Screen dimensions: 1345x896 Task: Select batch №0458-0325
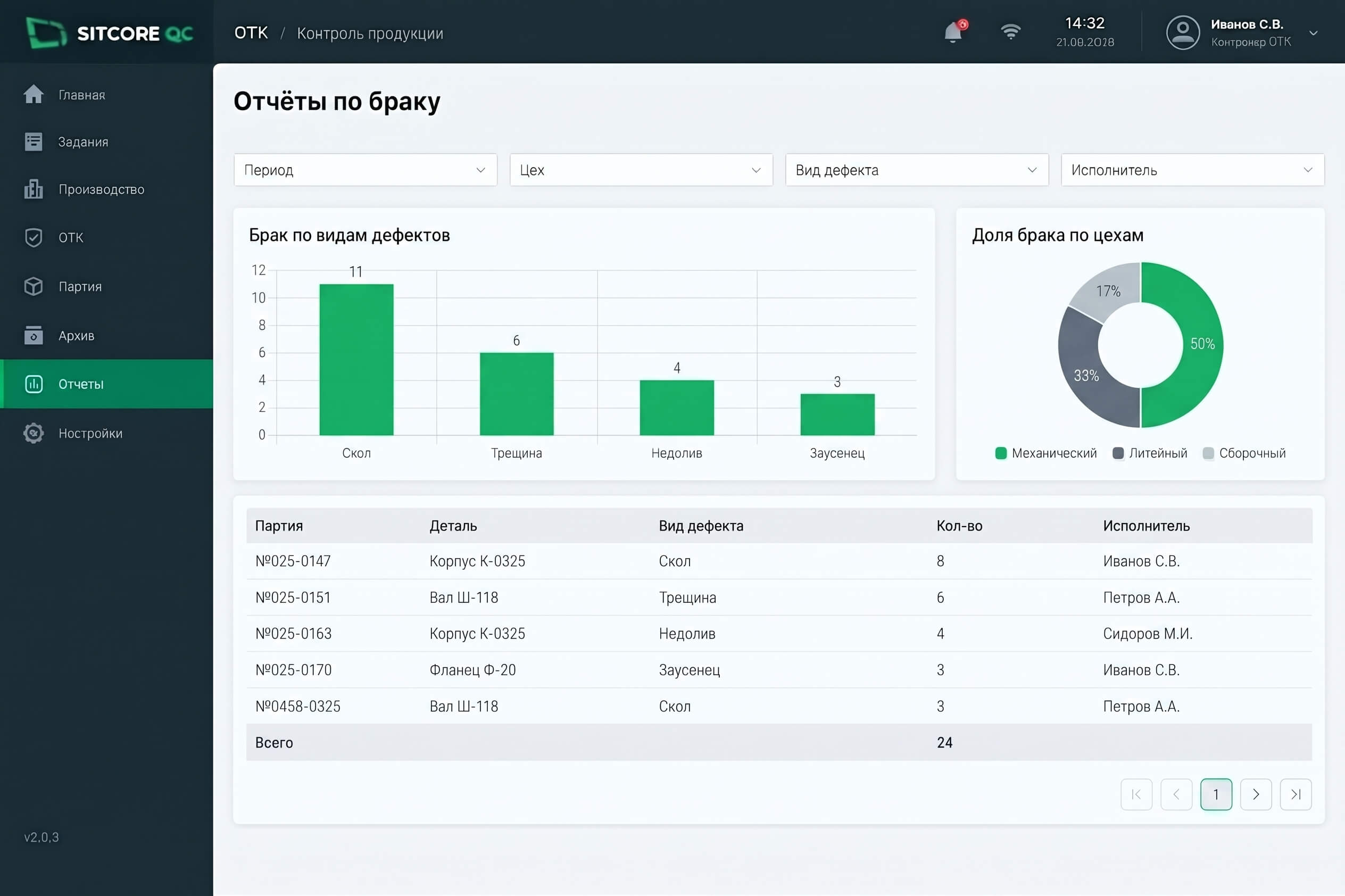(x=298, y=706)
